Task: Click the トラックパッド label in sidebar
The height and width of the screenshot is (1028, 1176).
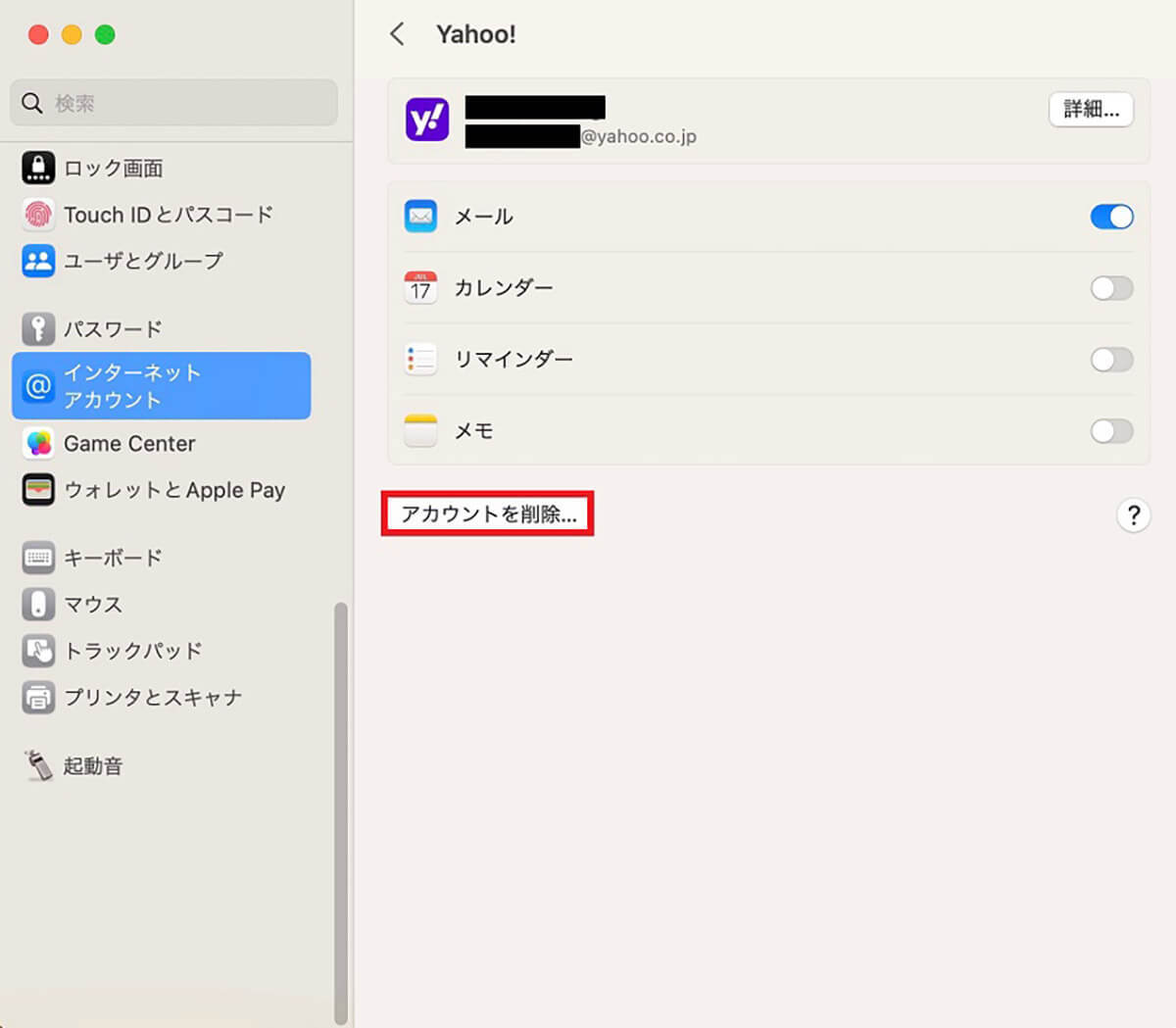Action: click(x=133, y=651)
